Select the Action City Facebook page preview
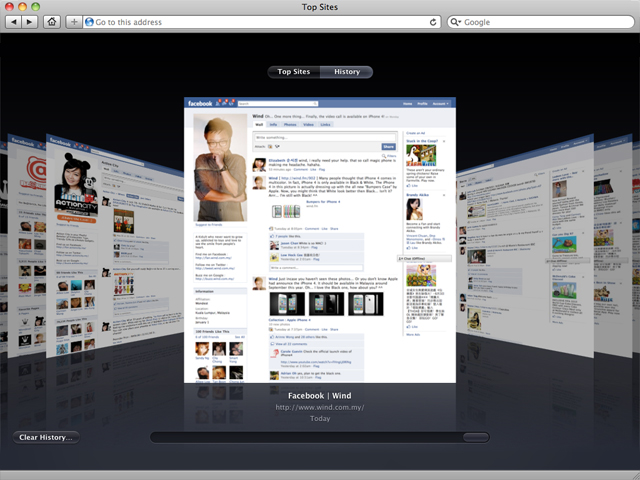The height and width of the screenshot is (480, 640). (x=114, y=248)
